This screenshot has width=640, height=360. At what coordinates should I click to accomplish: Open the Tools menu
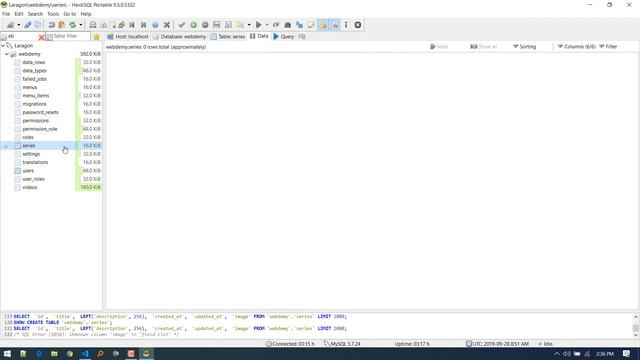pyautogui.click(x=53, y=14)
